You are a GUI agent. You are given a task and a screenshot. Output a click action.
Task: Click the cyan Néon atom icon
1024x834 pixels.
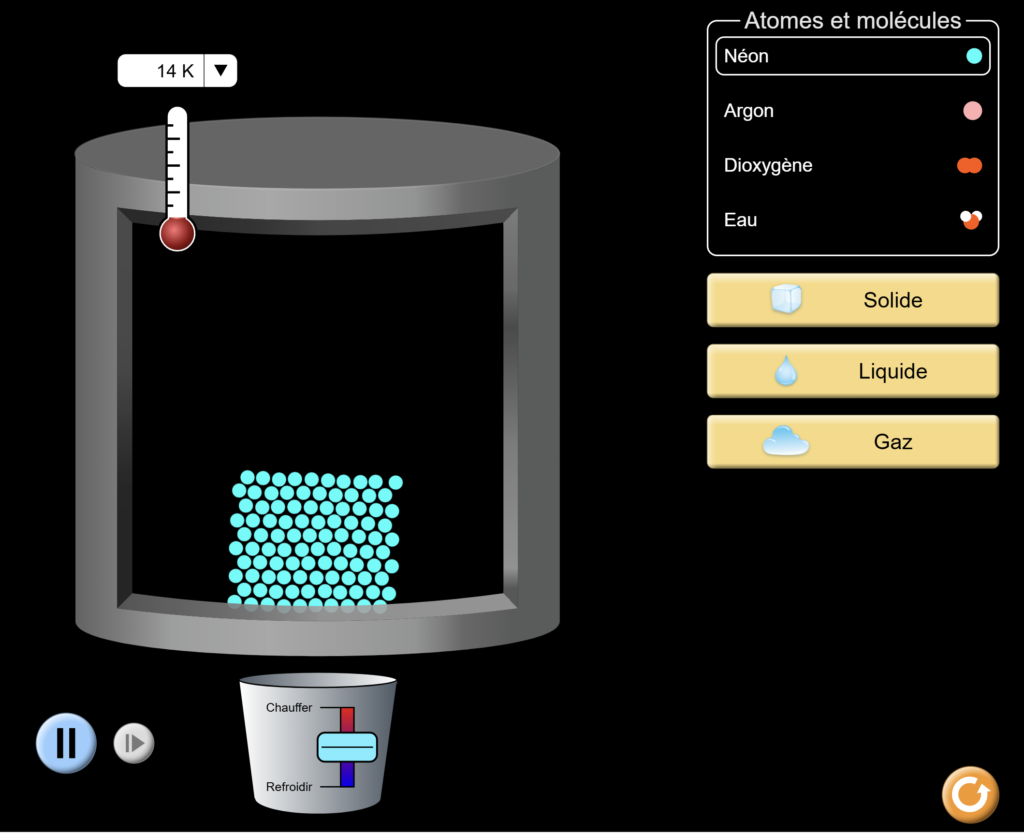point(974,56)
